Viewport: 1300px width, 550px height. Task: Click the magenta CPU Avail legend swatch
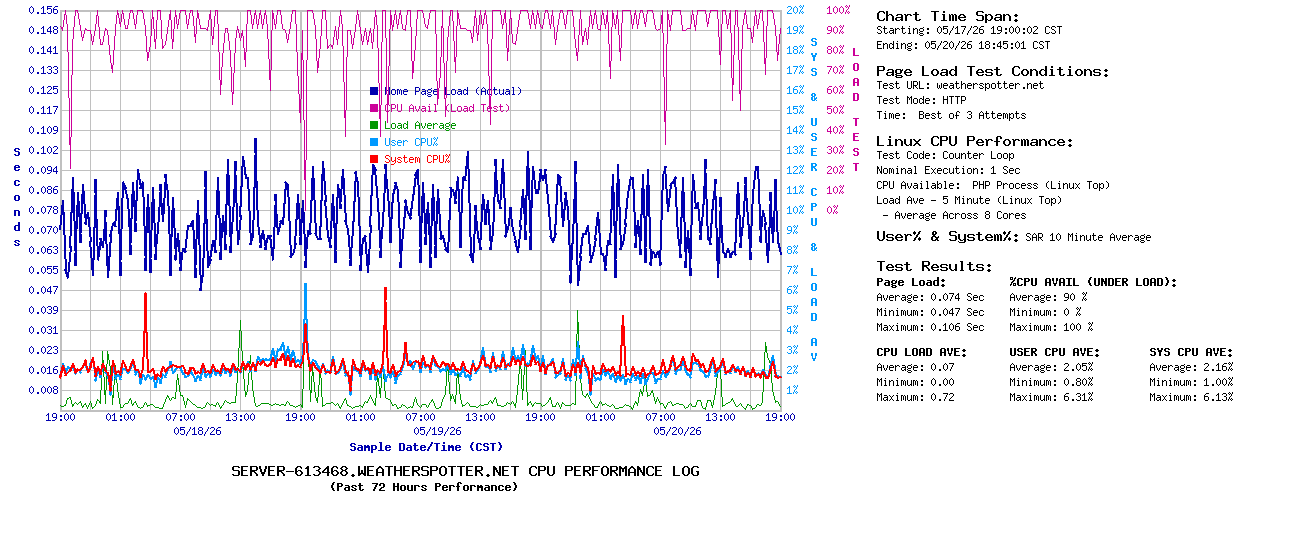coord(374,108)
